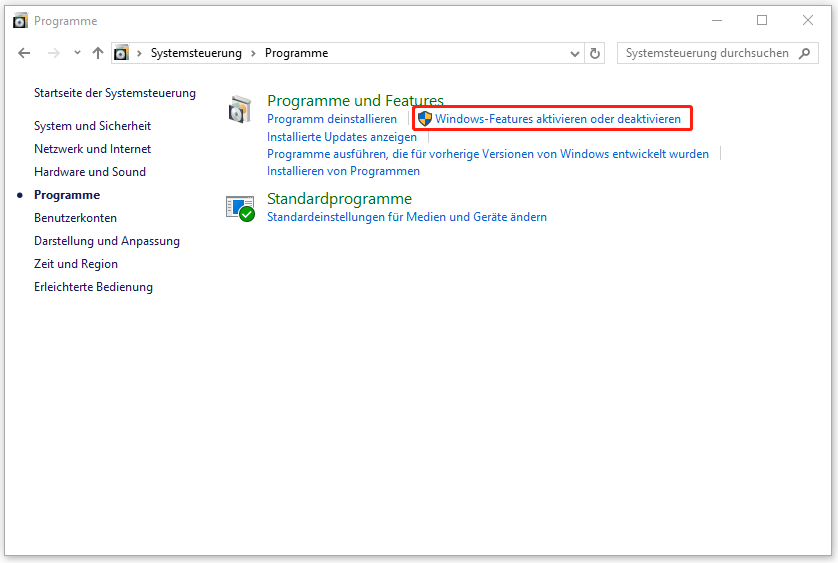Open Standardeinstellungen für Medien und Geräte ändern
Viewport: 838px width, 563px height.
click(x=407, y=217)
